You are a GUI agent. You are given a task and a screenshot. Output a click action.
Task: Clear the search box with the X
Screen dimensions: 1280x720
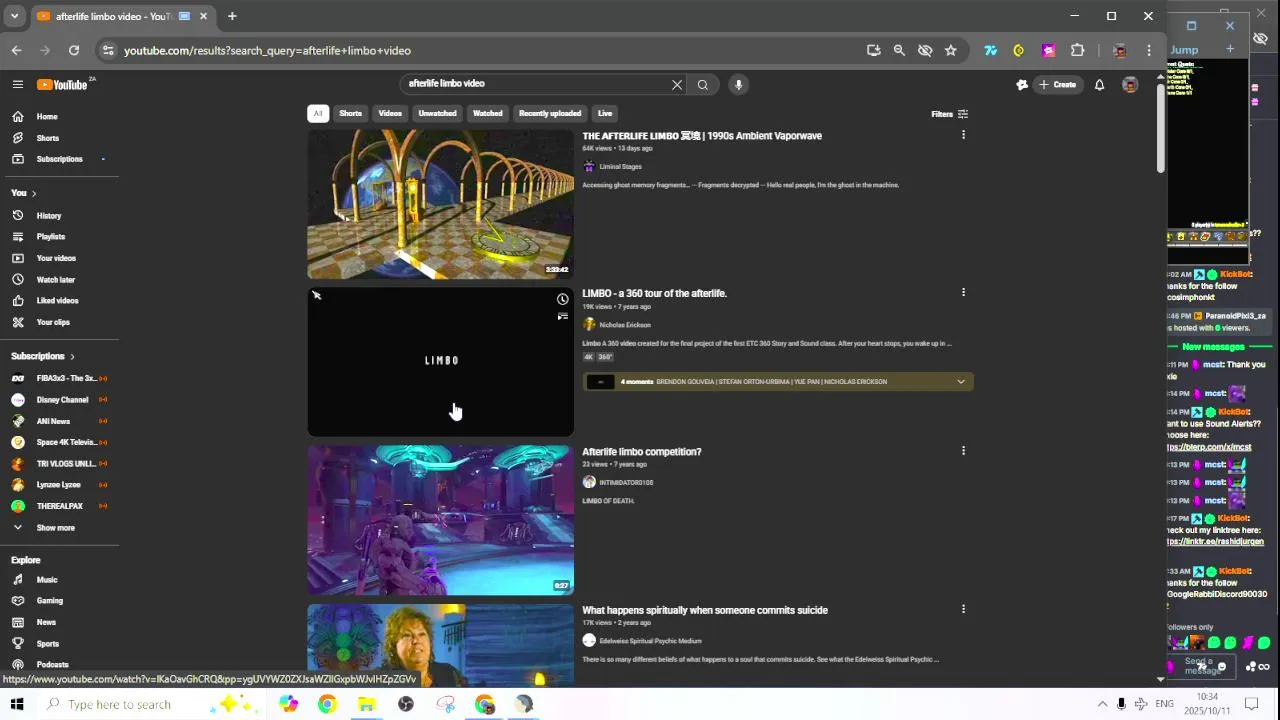pyautogui.click(x=677, y=85)
